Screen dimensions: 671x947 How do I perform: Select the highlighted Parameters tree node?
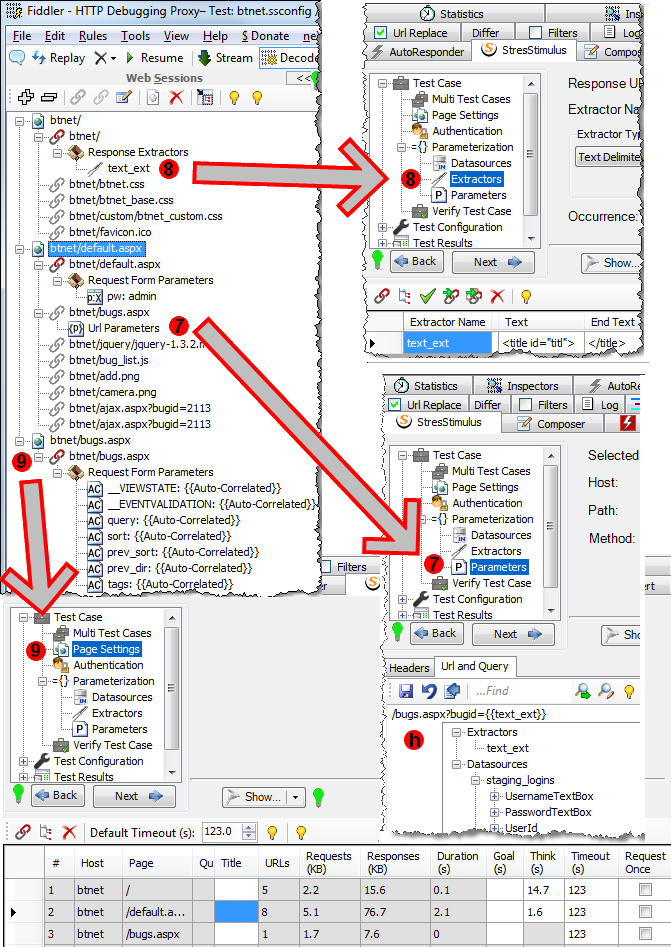point(499,567)
